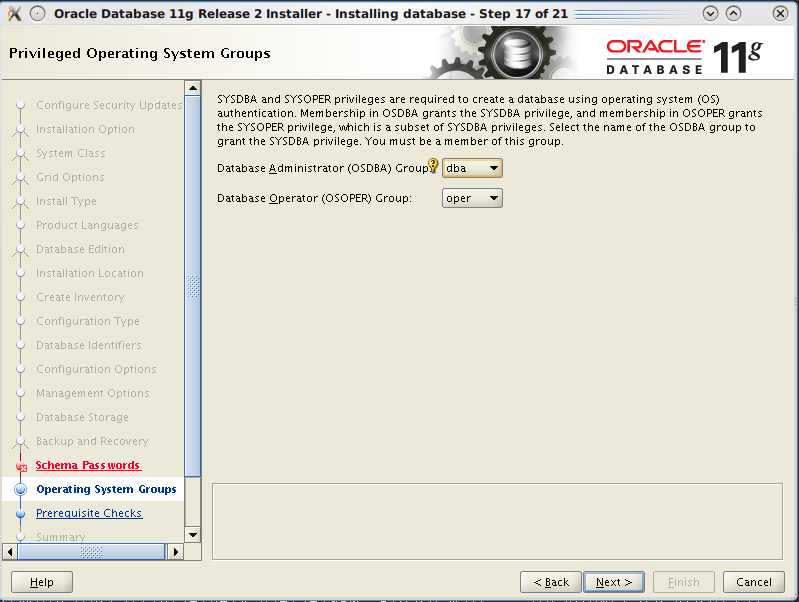Viewport: 799px width, 602px height.
Task: Click the OSDBA group help hint icon
Action: [x=433, y=165]
